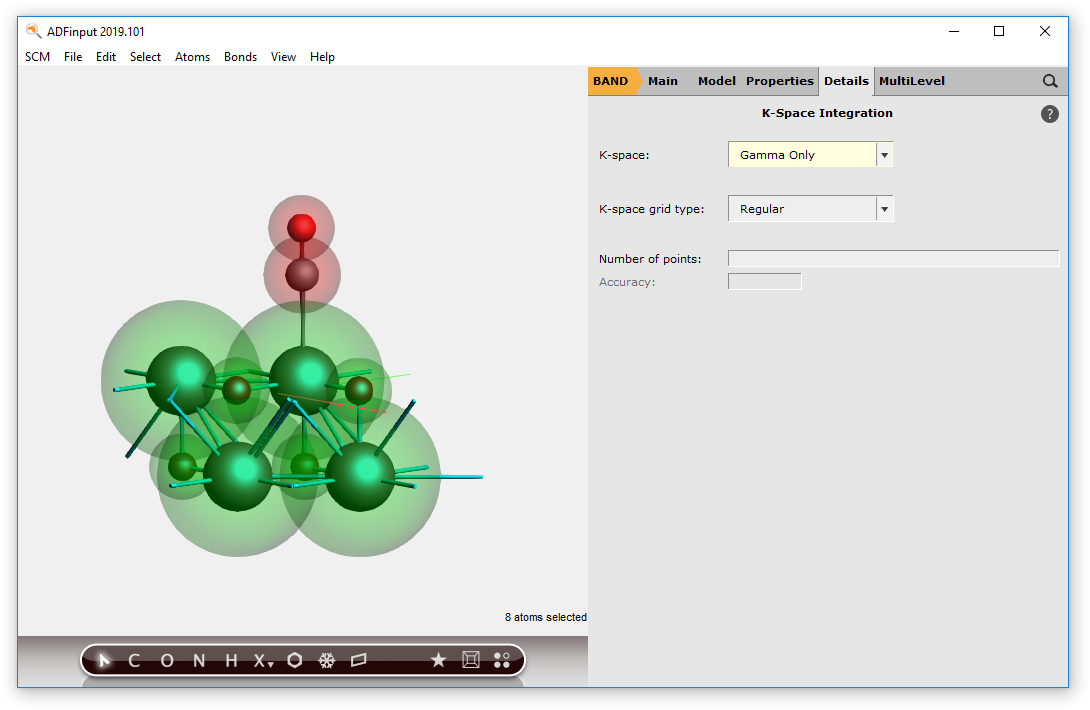The width and height of the screenshot is (1090, 710).
Task: Switch to the MultiLevel tab
Action: pyautogui.click(x=911, y=81)
